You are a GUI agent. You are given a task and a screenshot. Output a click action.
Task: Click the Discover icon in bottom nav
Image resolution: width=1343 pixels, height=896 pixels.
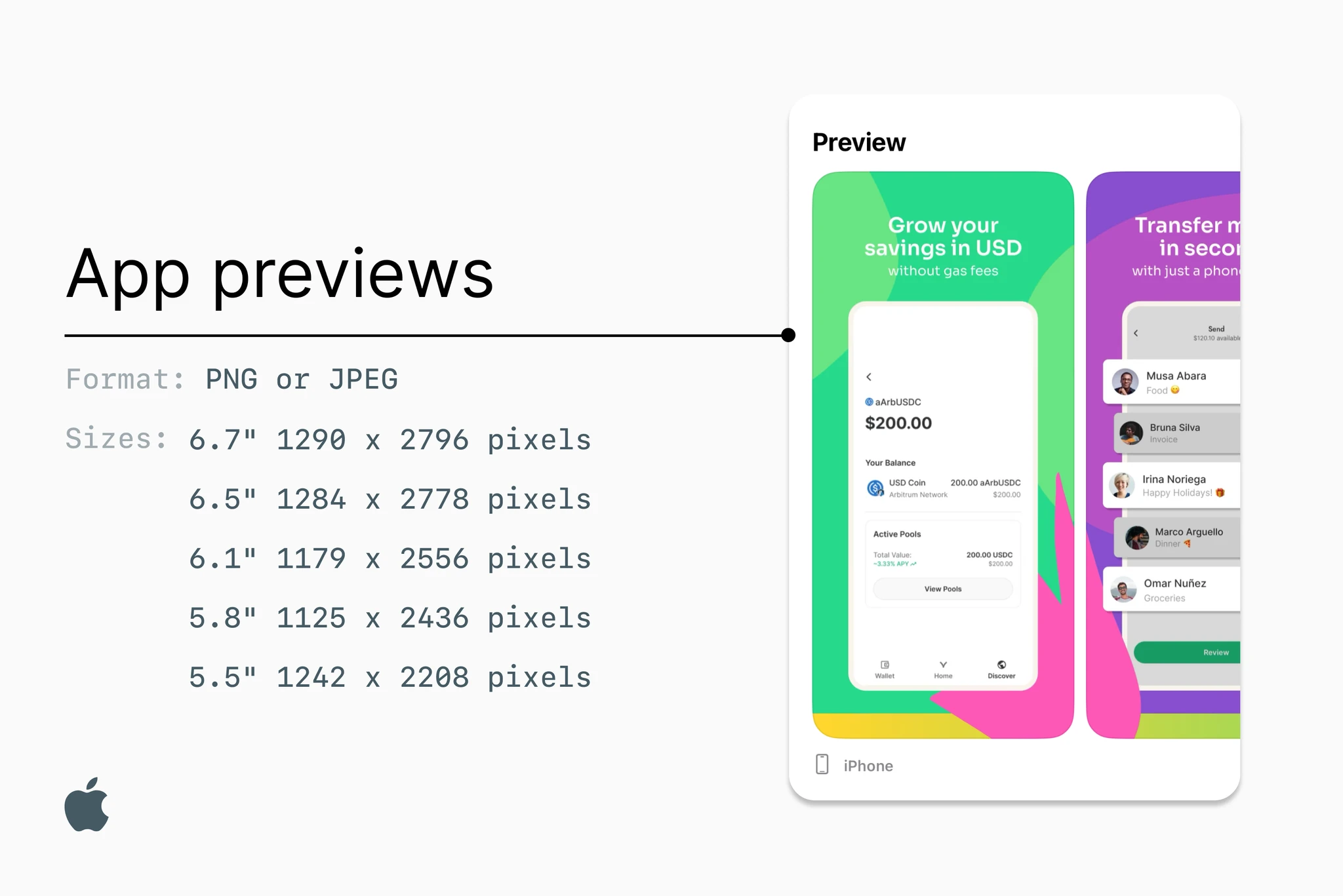[x=1000, y=666]
